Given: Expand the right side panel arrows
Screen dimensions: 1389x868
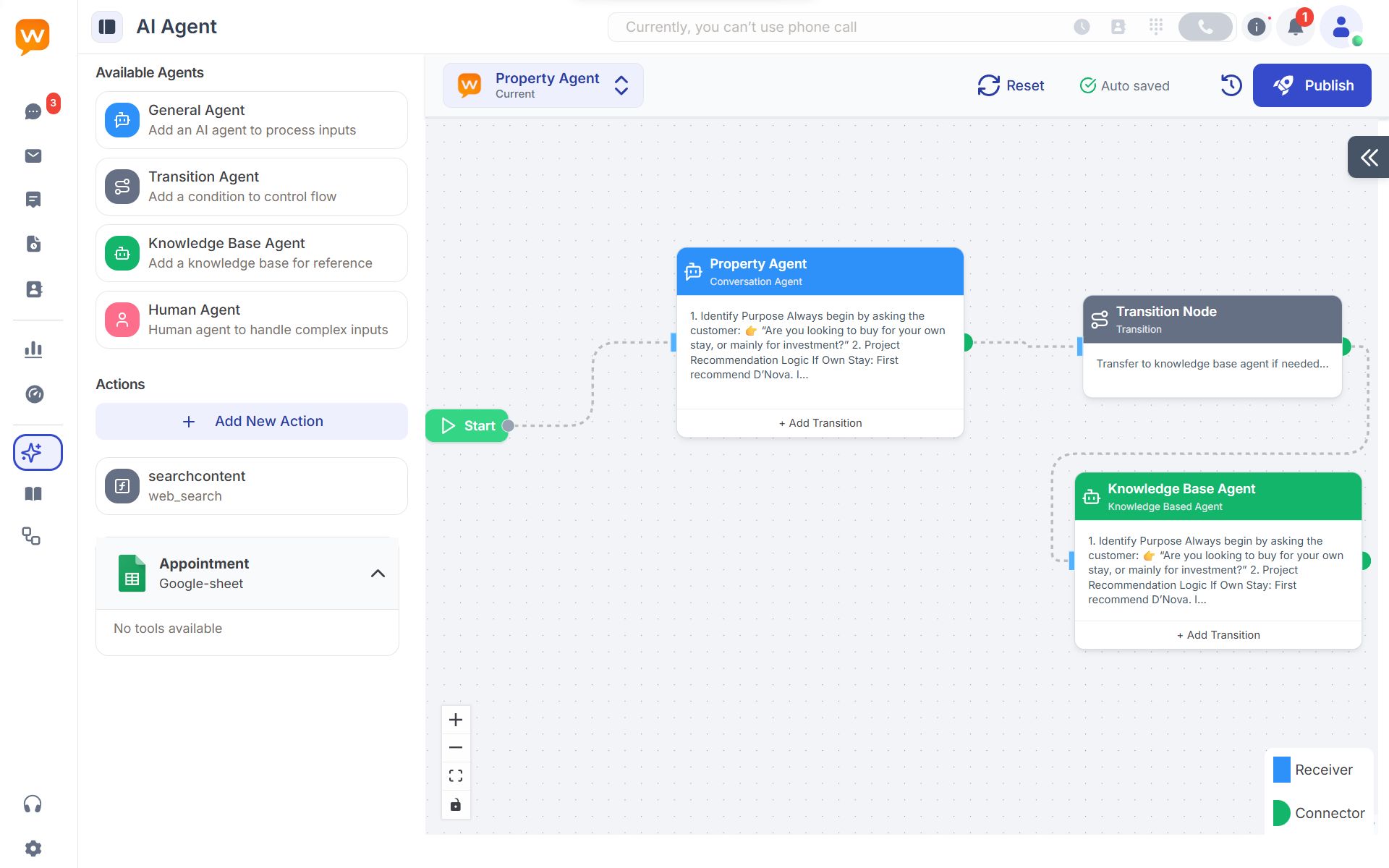Looking at the screenshot, I should (1368, 157).
